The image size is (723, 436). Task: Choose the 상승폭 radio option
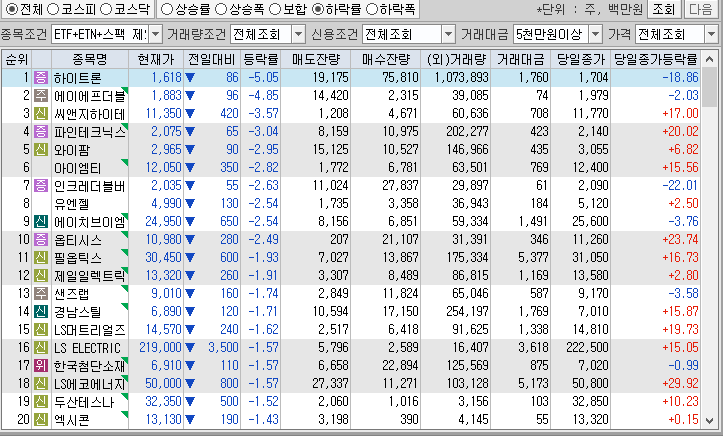pos(221,9)
